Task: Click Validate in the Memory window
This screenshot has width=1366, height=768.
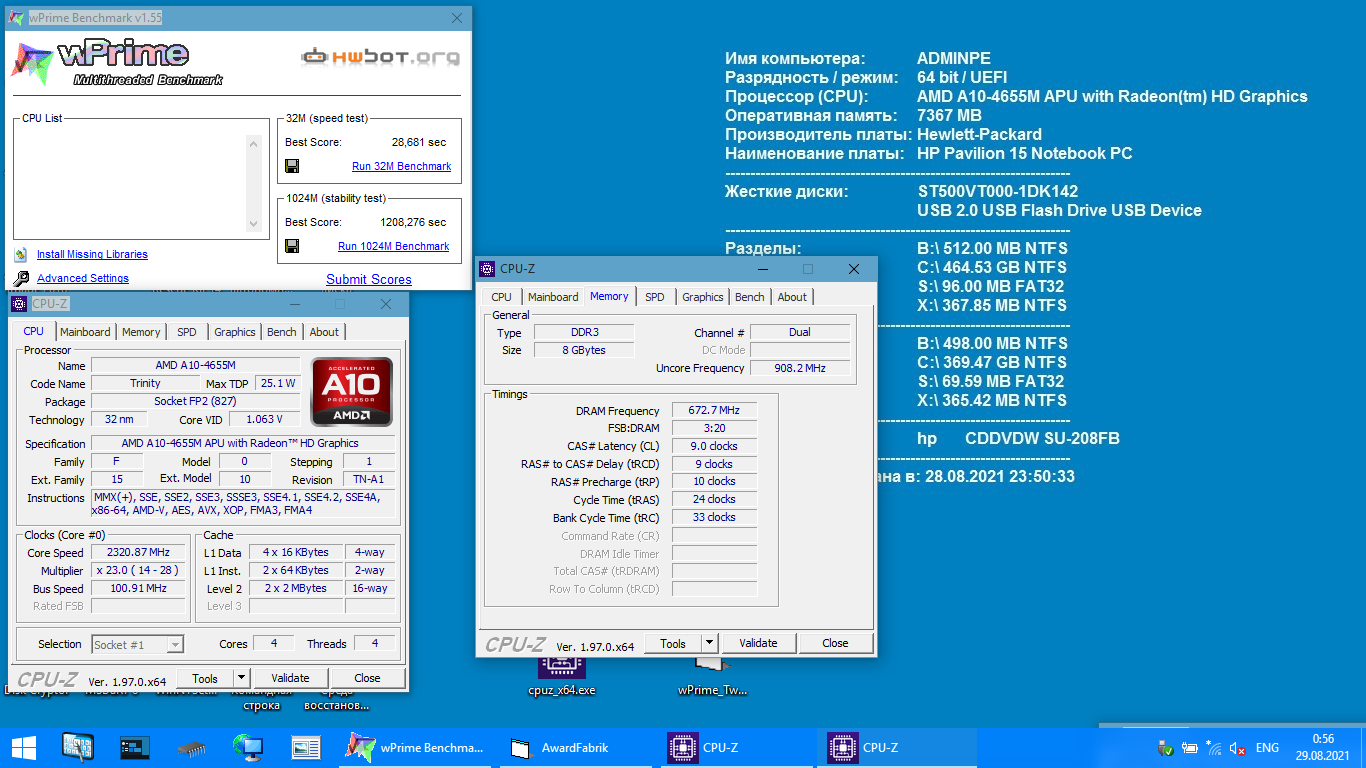Action: (x=758, y=643)
